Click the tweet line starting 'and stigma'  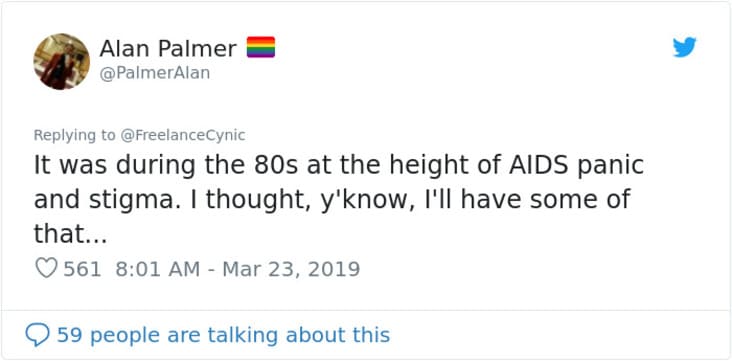click(x=332, y=200)
